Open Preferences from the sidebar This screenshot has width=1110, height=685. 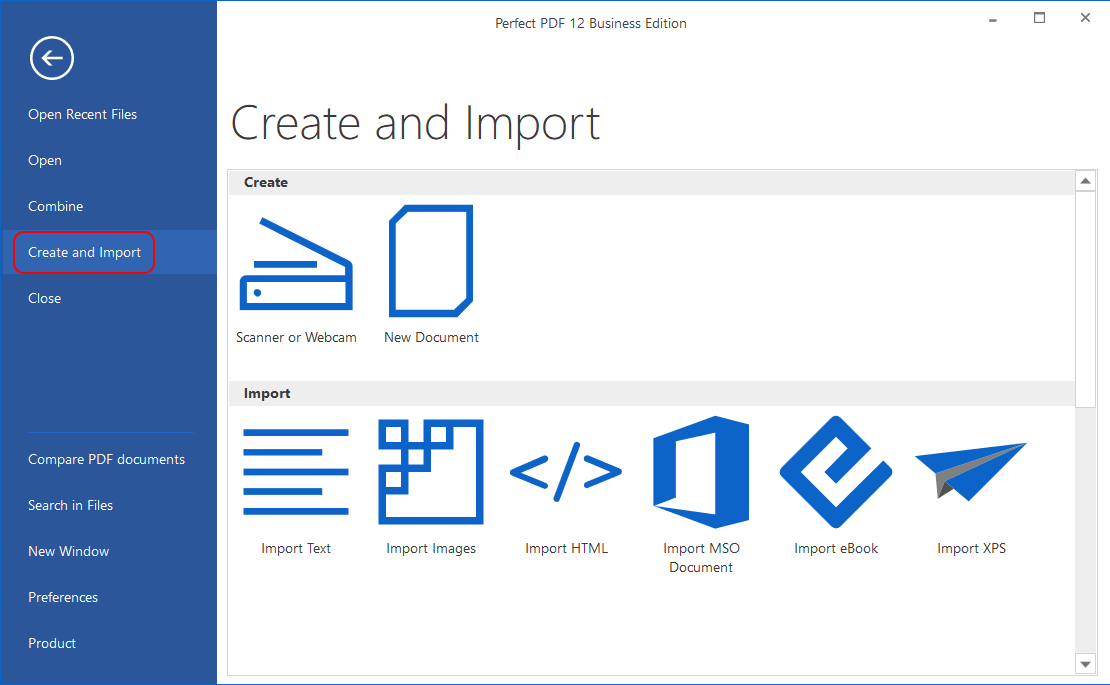coord(63,597)
